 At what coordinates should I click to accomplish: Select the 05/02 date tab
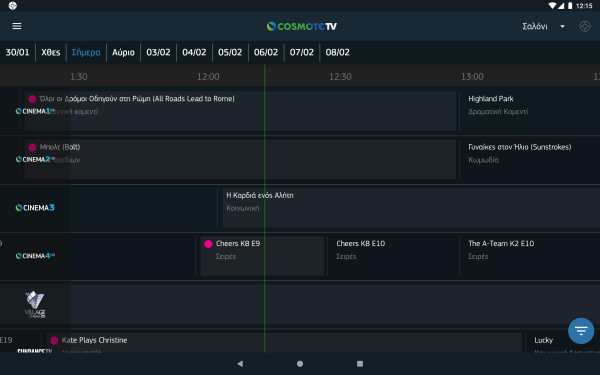point(230,52)
